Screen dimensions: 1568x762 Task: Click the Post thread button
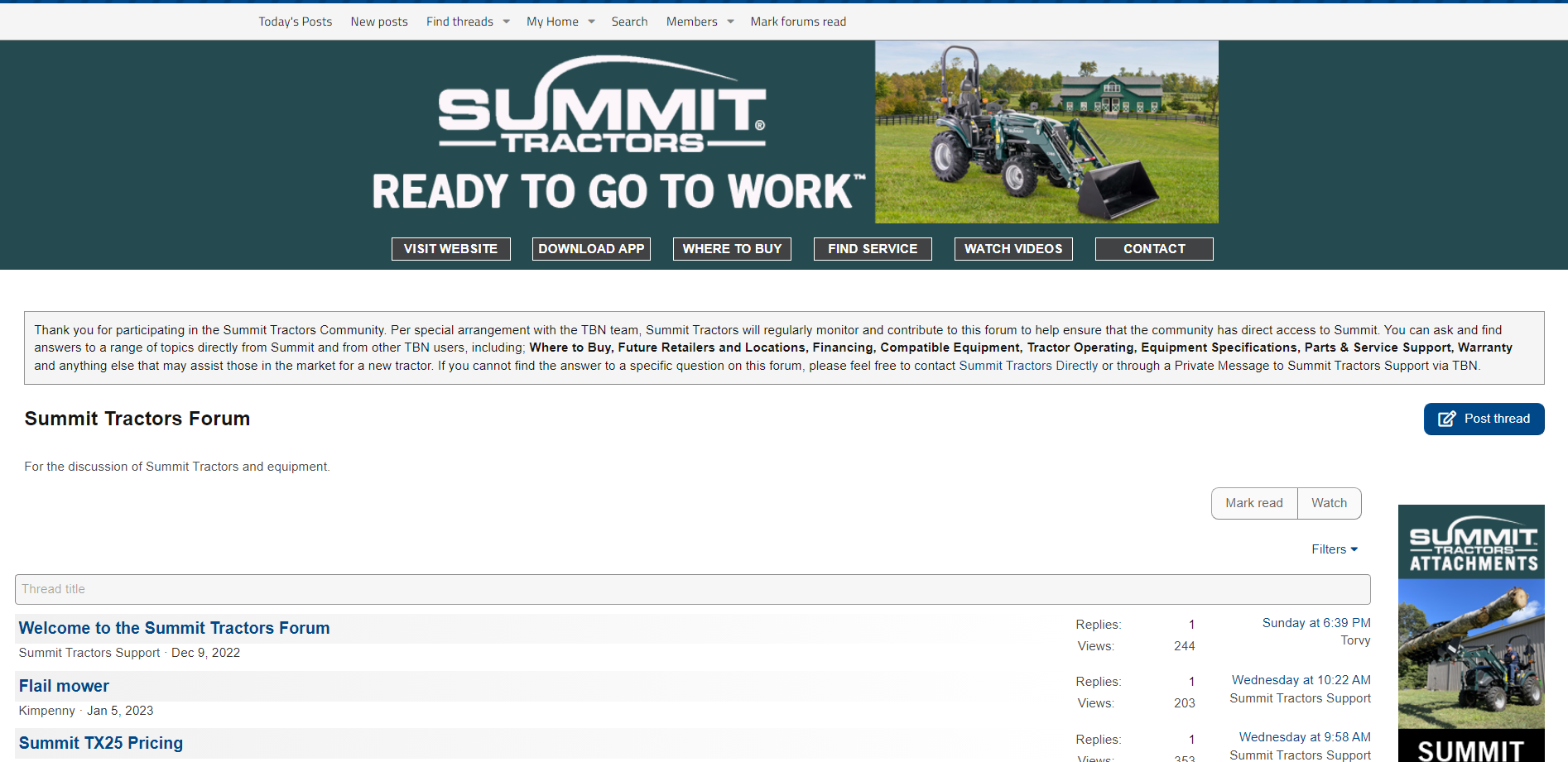(1484, 419)
